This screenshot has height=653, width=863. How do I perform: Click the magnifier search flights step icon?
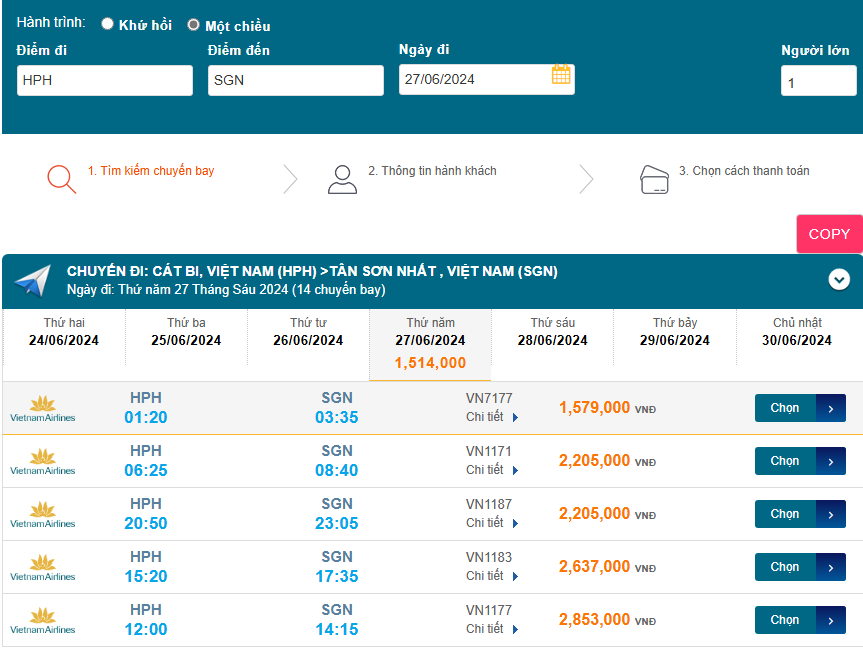pos(61,178)
